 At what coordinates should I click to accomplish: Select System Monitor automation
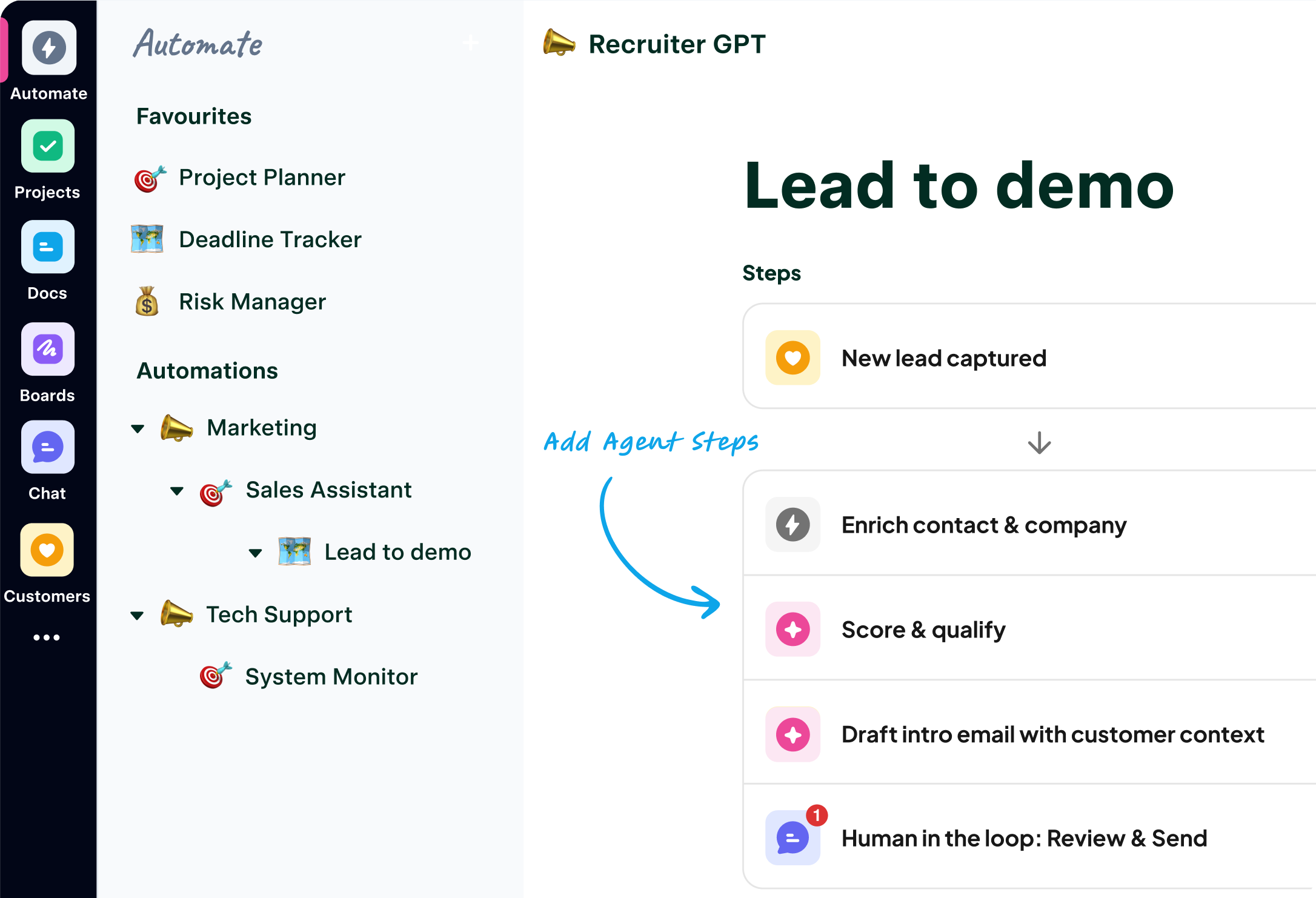pos(331,677)
